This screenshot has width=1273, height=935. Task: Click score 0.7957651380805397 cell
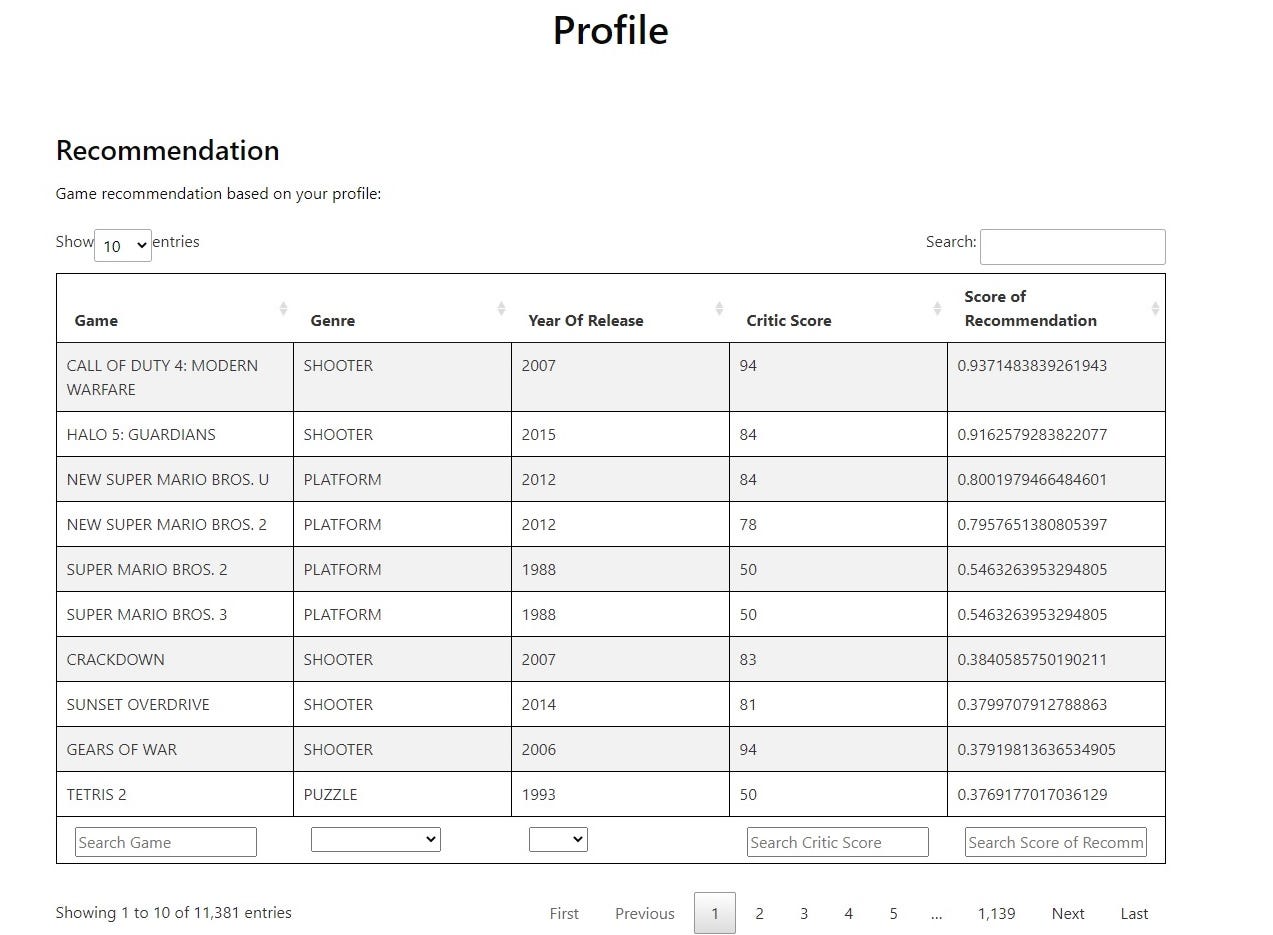1056,524
